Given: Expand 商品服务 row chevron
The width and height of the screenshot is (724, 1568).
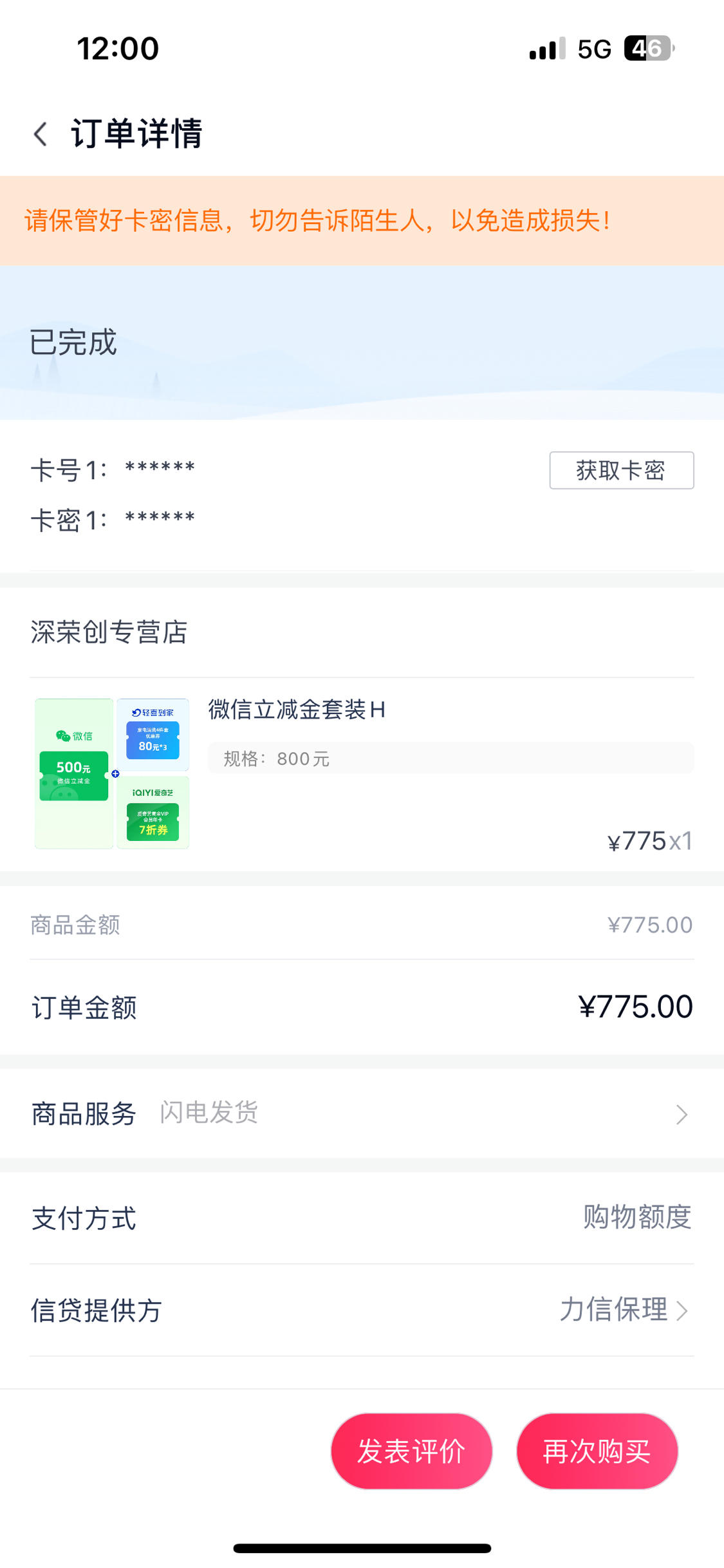Looking at the screenshot, I should click(x=682, y=1114).
